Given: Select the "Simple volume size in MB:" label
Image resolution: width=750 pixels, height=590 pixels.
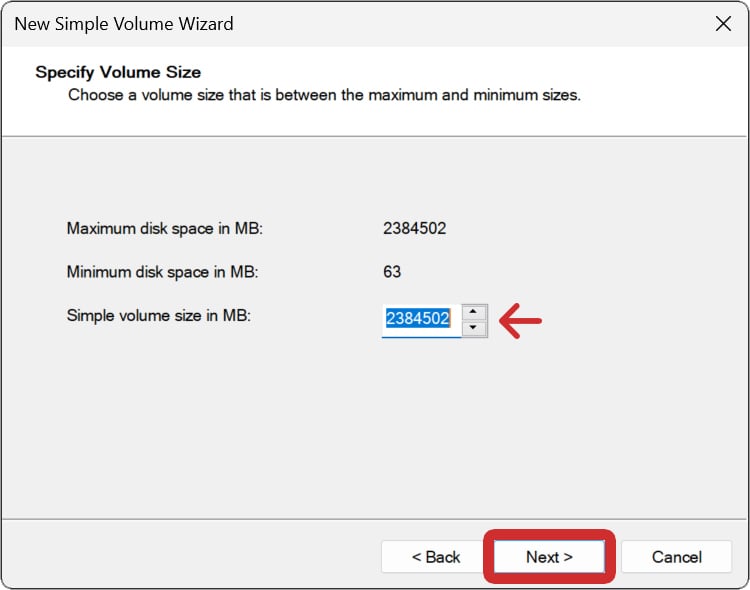Looking at the screenshot, I should (x=158, y=315).
